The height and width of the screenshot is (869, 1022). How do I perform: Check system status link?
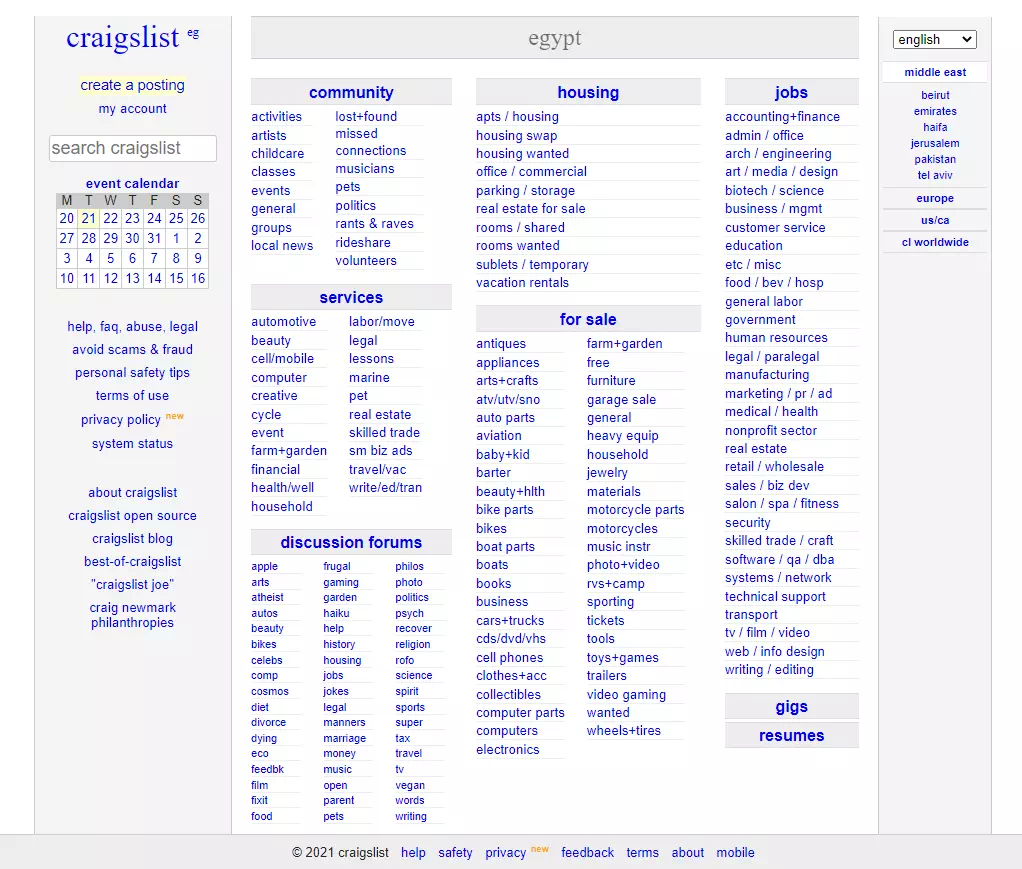pos(132,443)
